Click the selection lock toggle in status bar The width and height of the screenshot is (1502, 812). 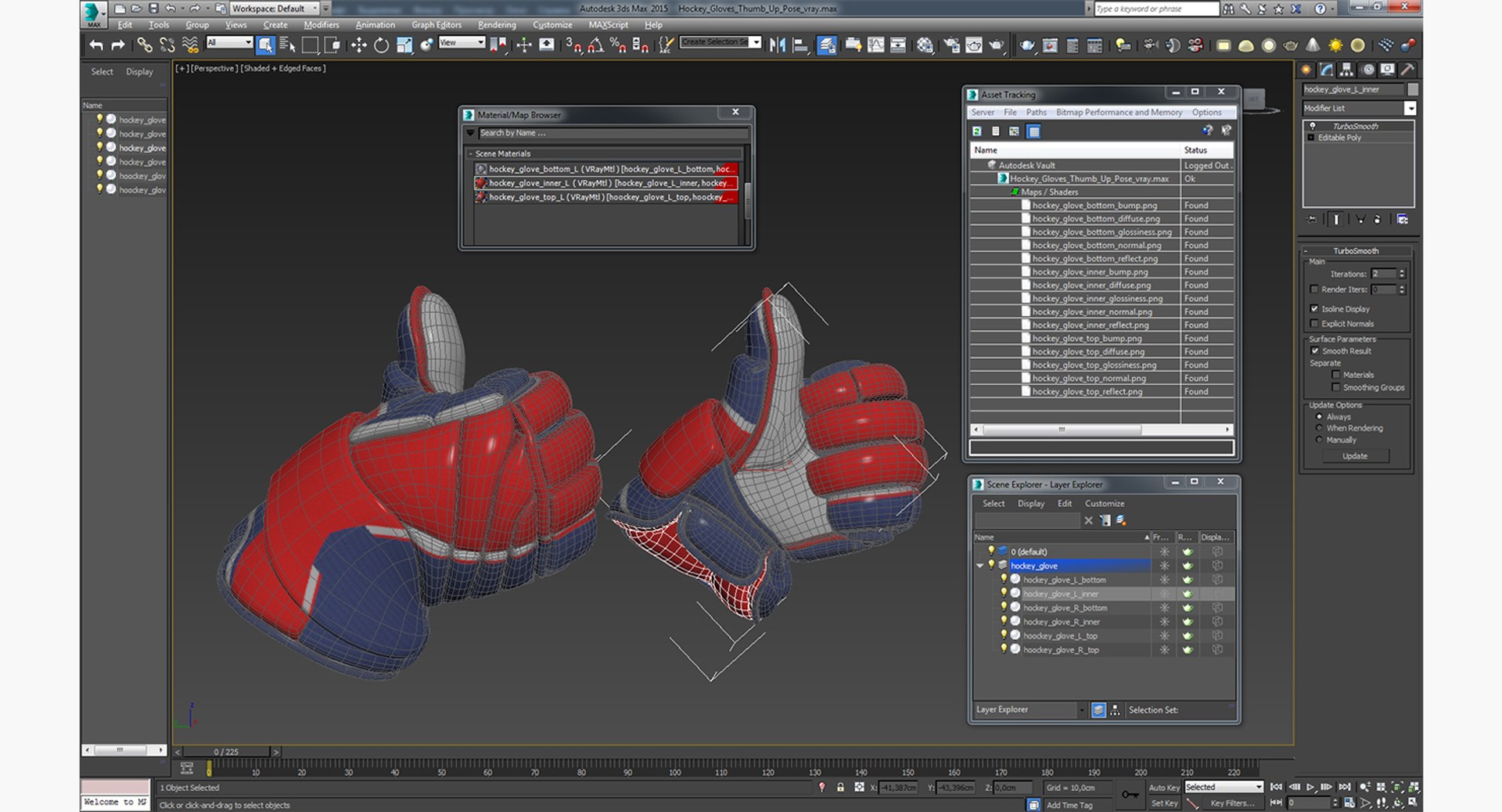tap(840, 788)
